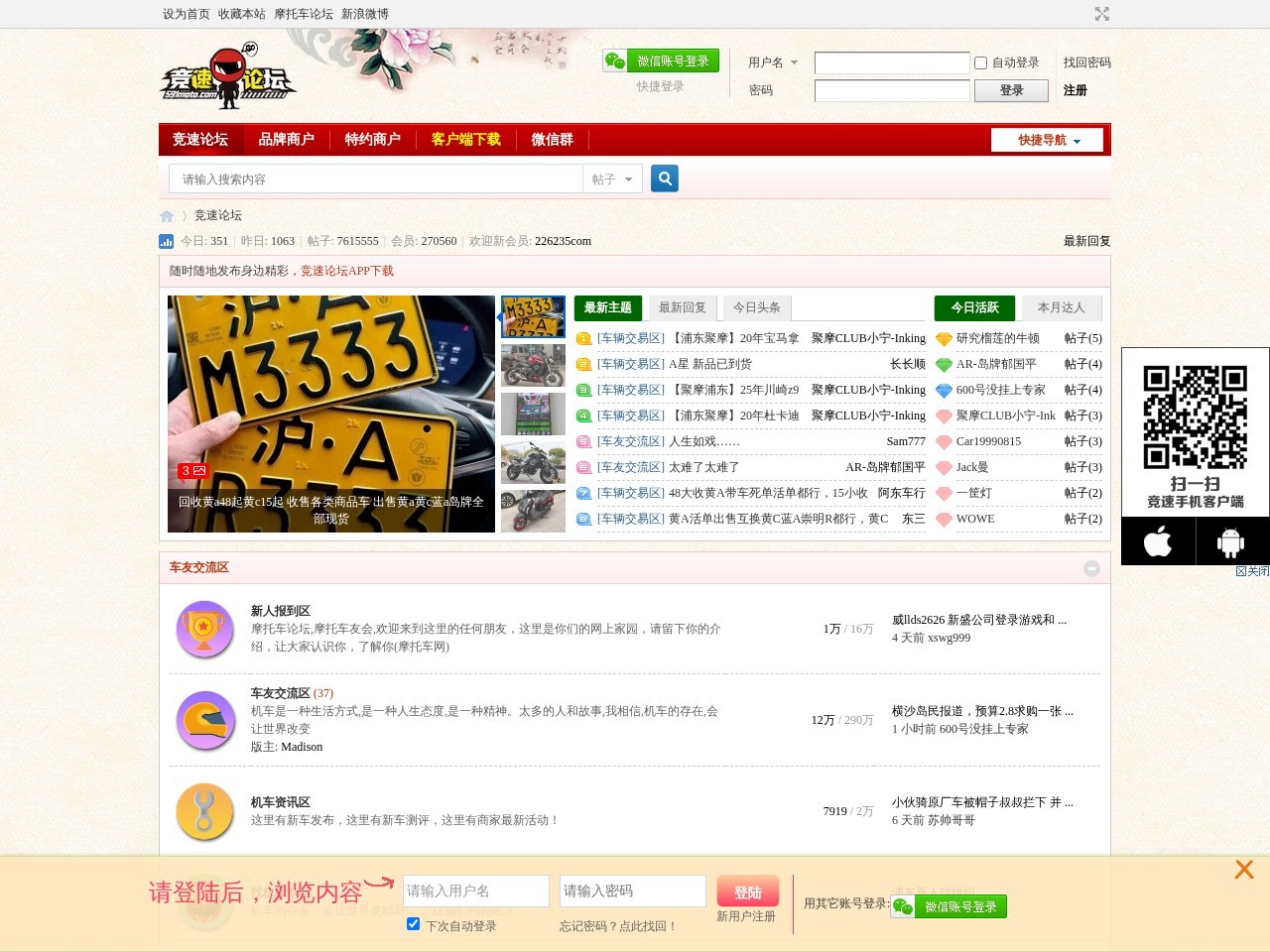
Task: Click the 竞速论坛 site logo
Action: (228, 76)
